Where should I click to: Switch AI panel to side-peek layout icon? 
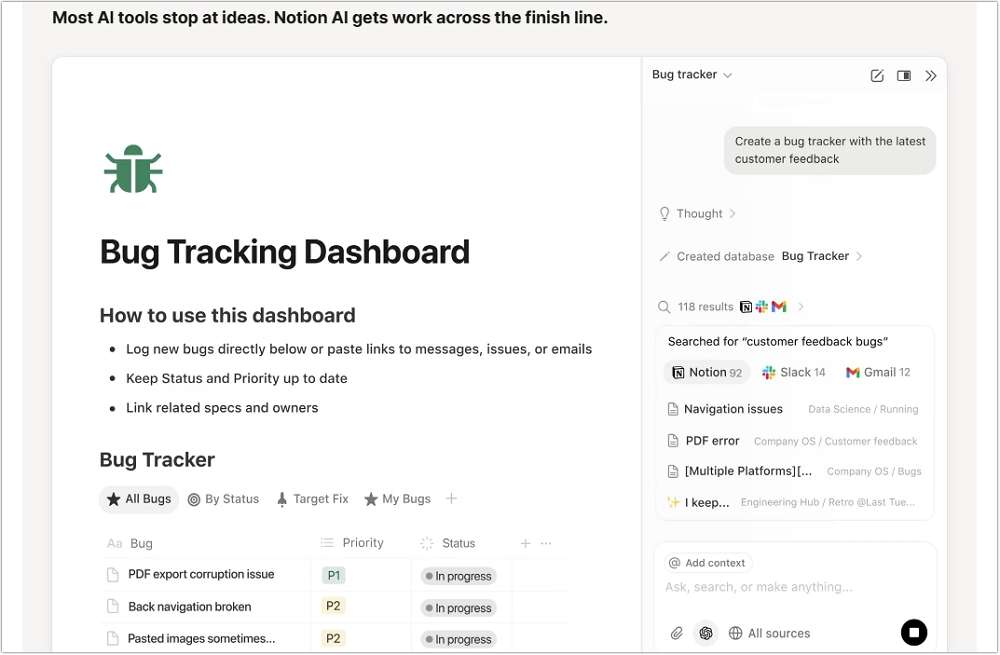tap(905, 75)
